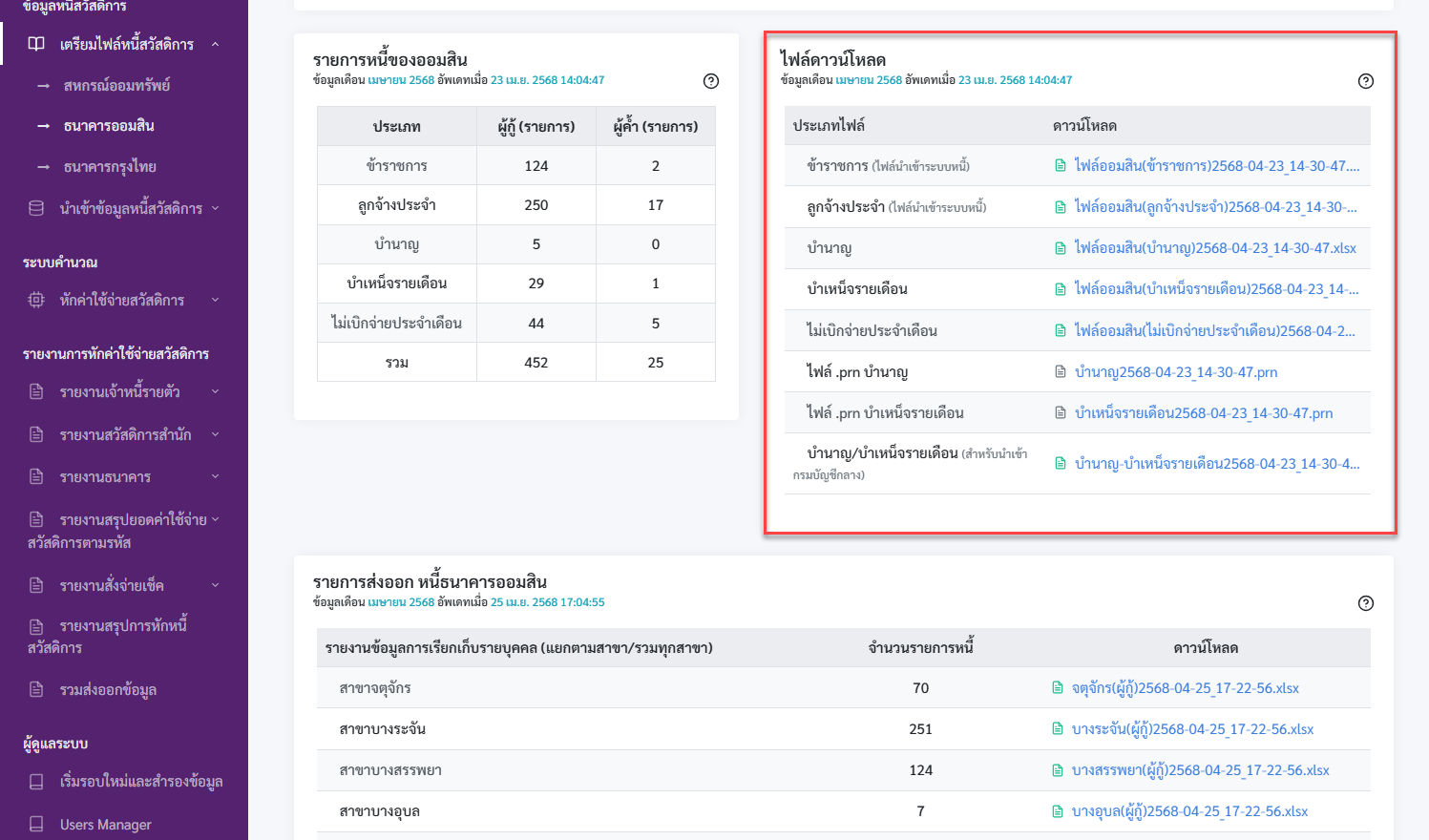Click the file icon in the ข้าราชการ download row
This screenshot has height=840, width=1429.
click(x=1061, y=166)
